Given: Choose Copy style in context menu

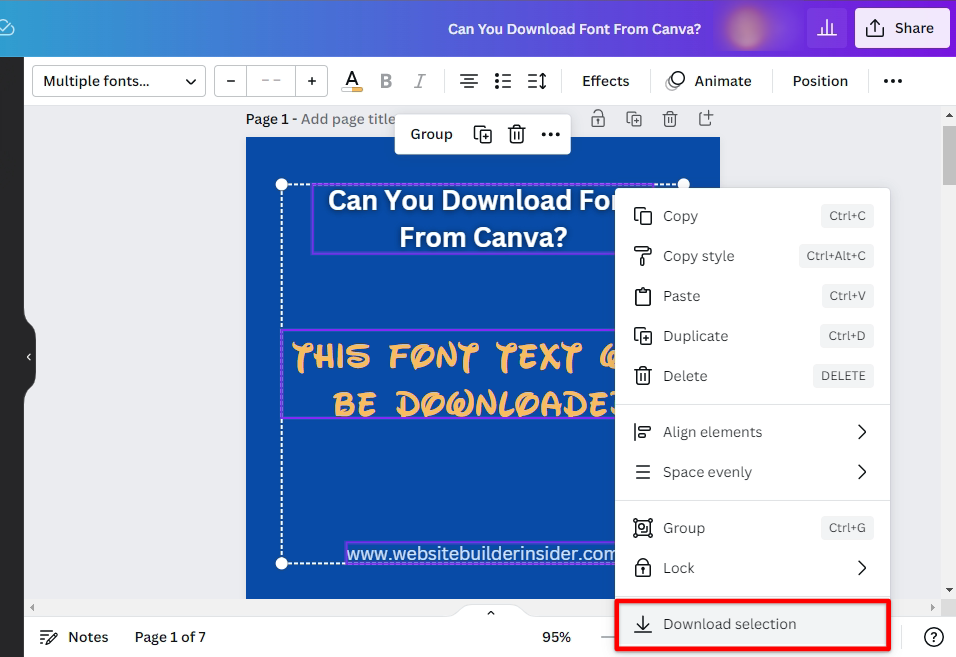Looking at the screenshot, I should tap(698, 256).
